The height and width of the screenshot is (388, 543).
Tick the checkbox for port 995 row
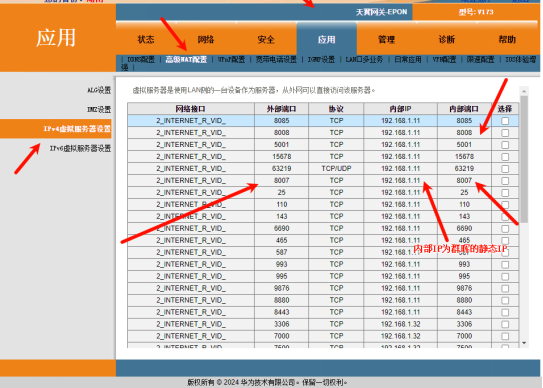click(505, 276)
